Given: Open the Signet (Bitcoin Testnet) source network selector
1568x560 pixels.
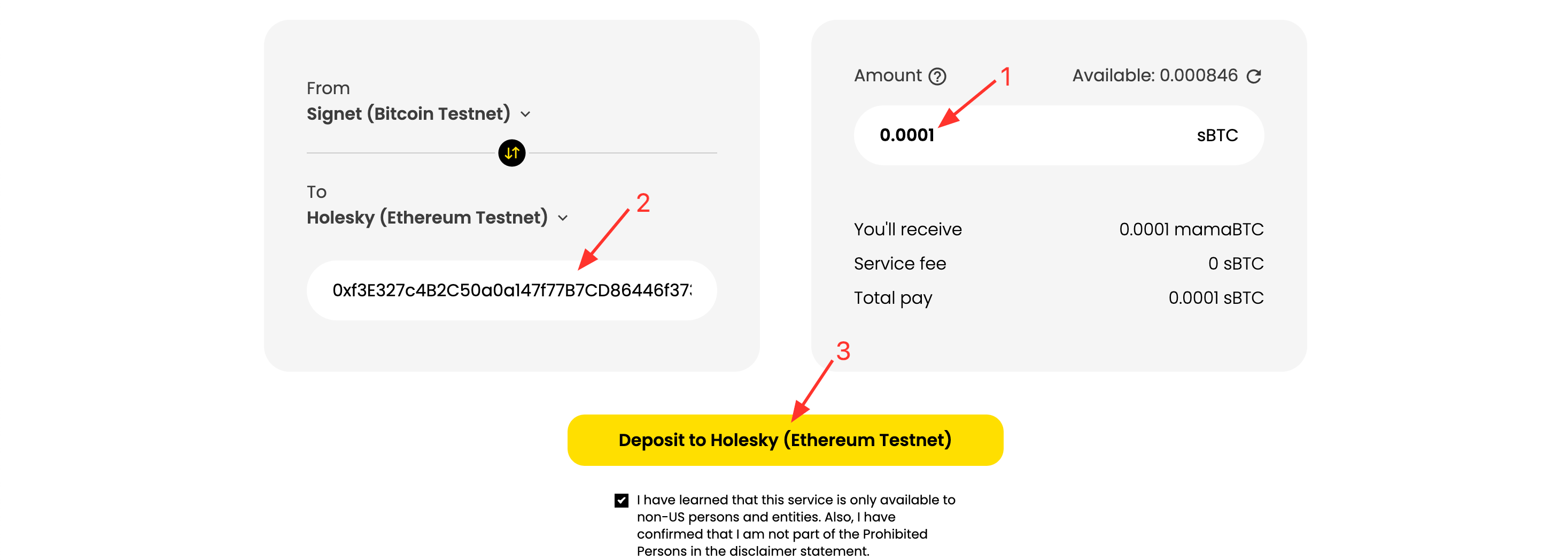Looking at the screenshot, I should pyautogui.click(x=408, y=114).
